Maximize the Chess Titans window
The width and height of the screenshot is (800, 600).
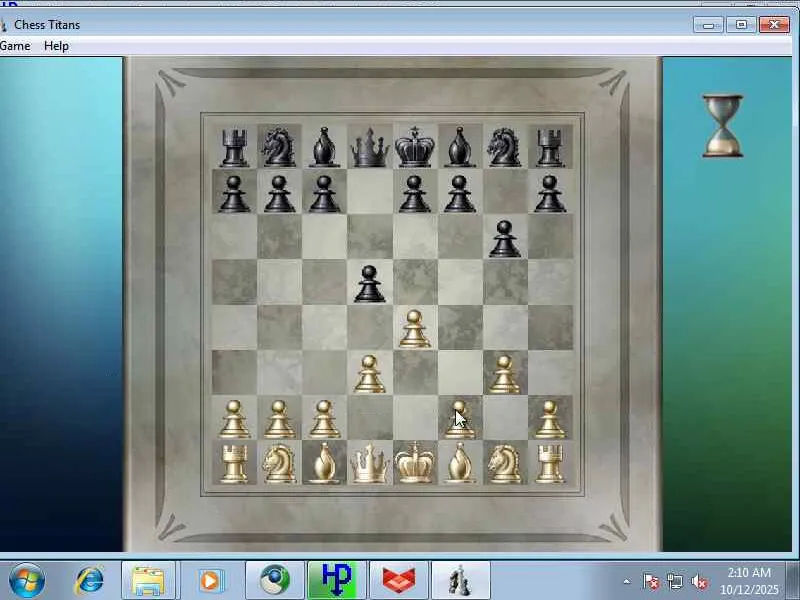pos(741,24)
